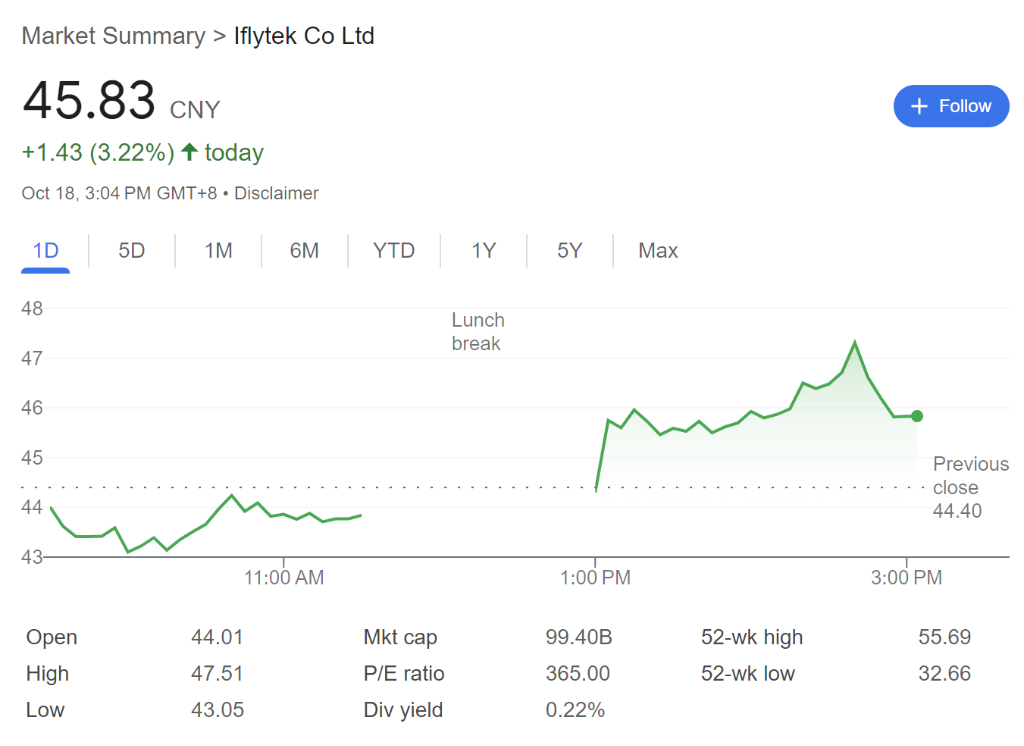Click the 45.83 current price

pyautogui.click(x=89, y=100)
